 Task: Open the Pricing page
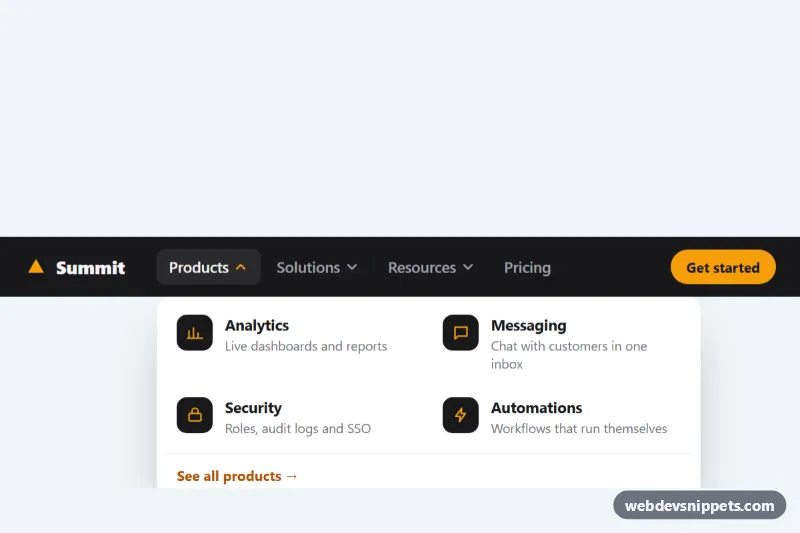coord(527,267)
